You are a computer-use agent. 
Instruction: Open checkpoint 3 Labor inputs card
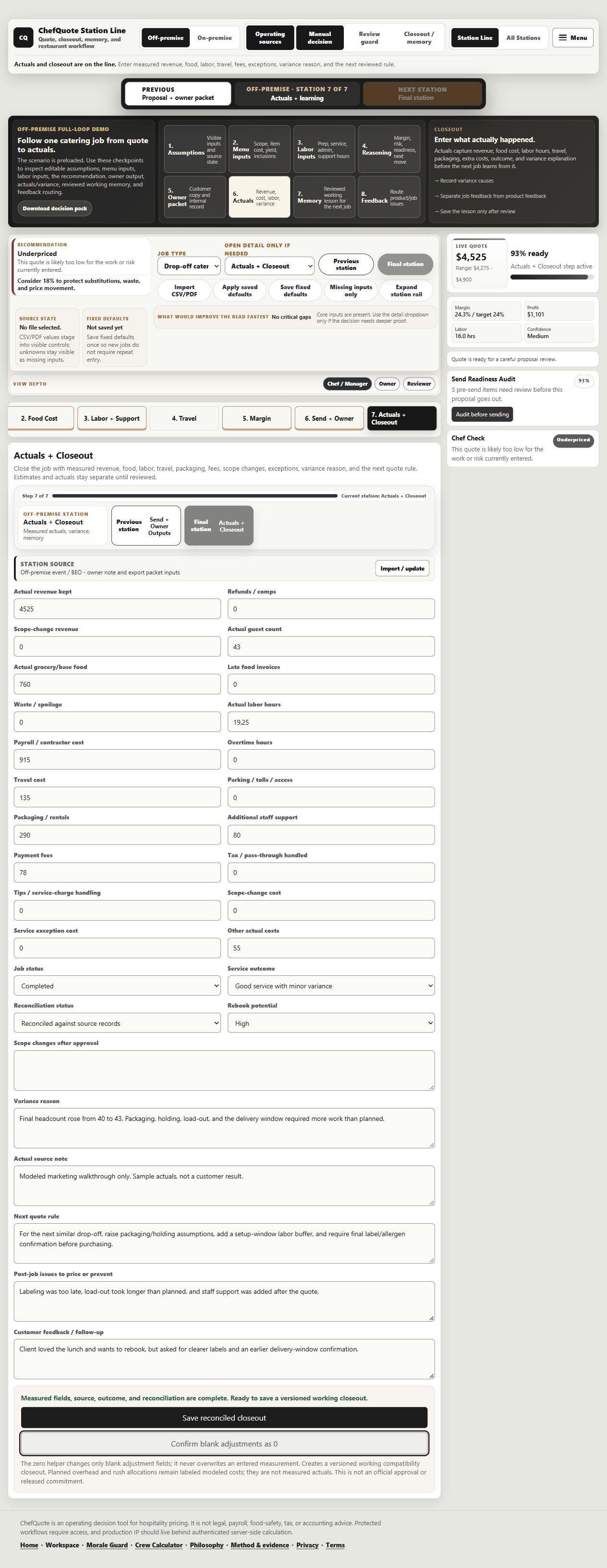coord(324,149)
